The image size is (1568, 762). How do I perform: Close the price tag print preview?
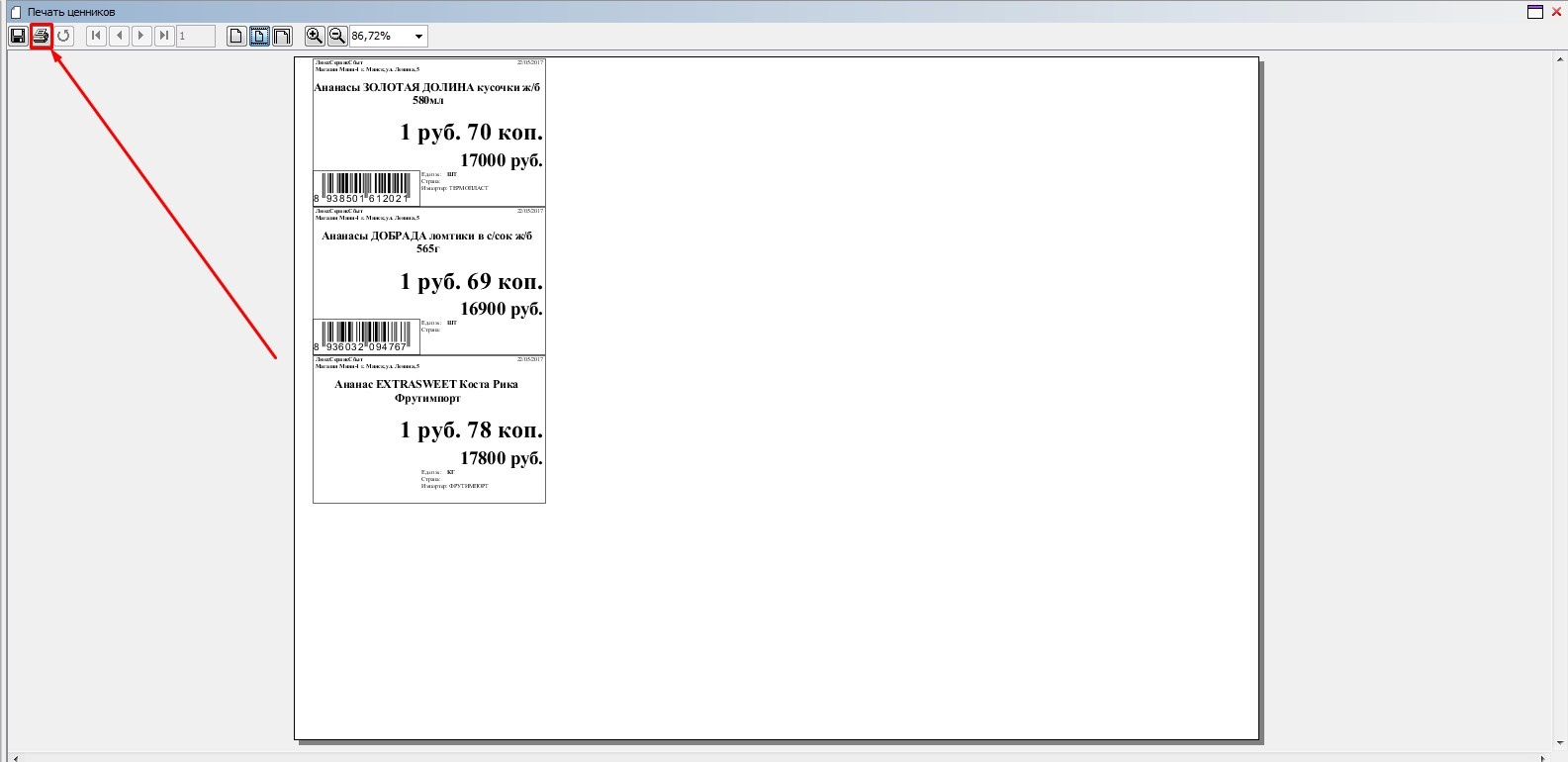1556,12
